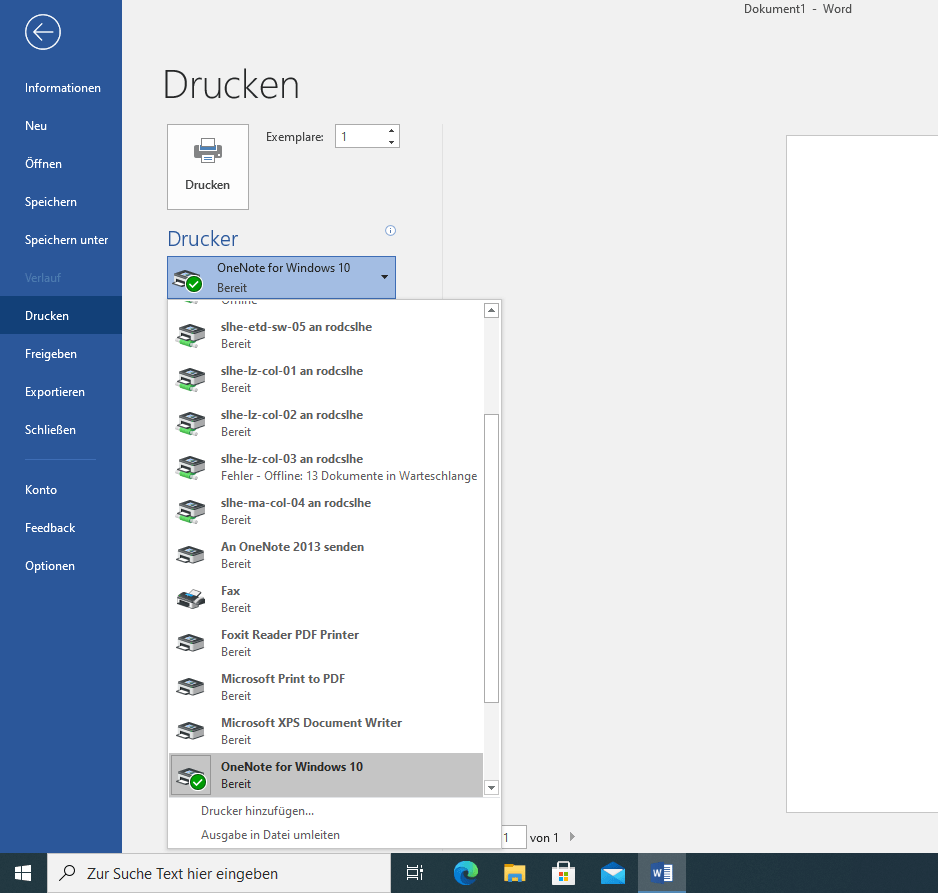Click into the Exemplare number field
The height and width of the screenshot is (893, 938).
[x=359, y=137]
